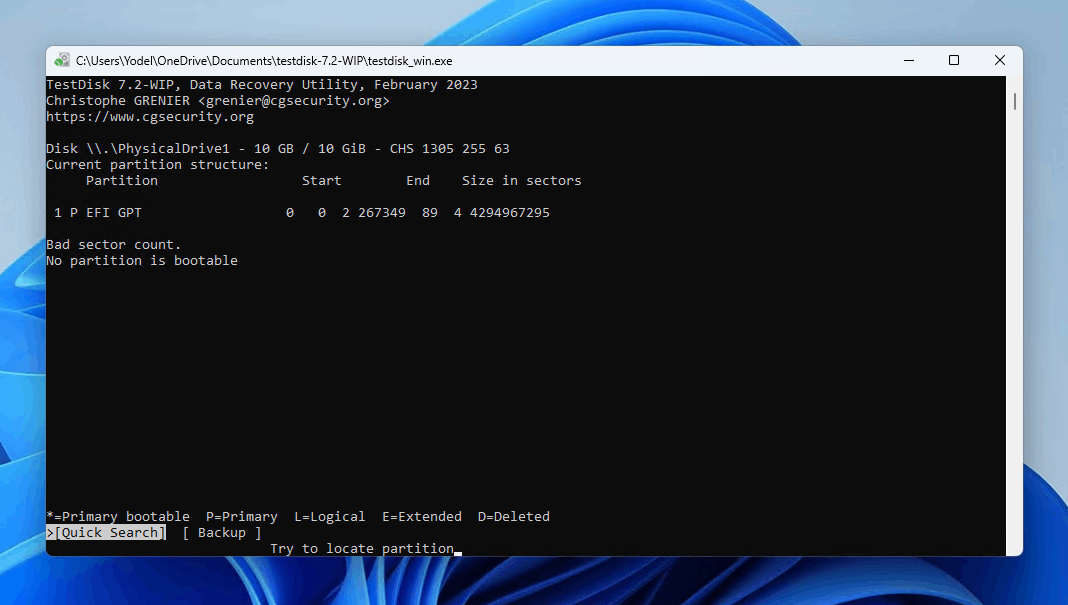Click 'Christophe GRENIER' author name
Screen dimensions: 1068x605
118,101
